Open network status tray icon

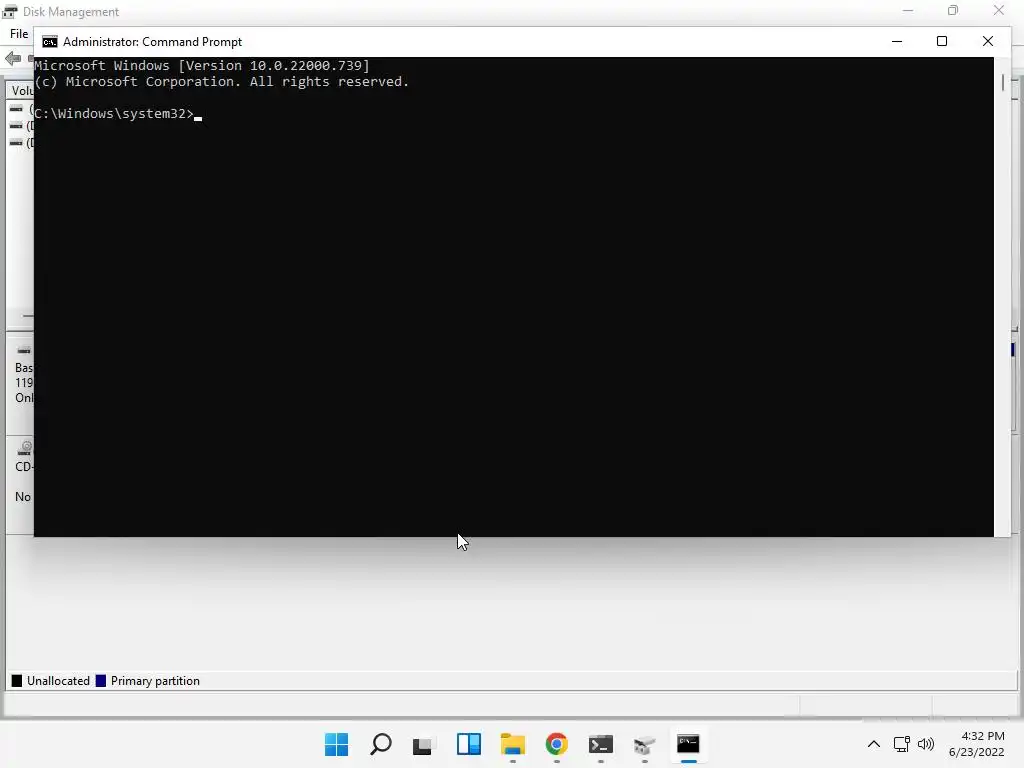pyautogui.click(x=902, y=744)
